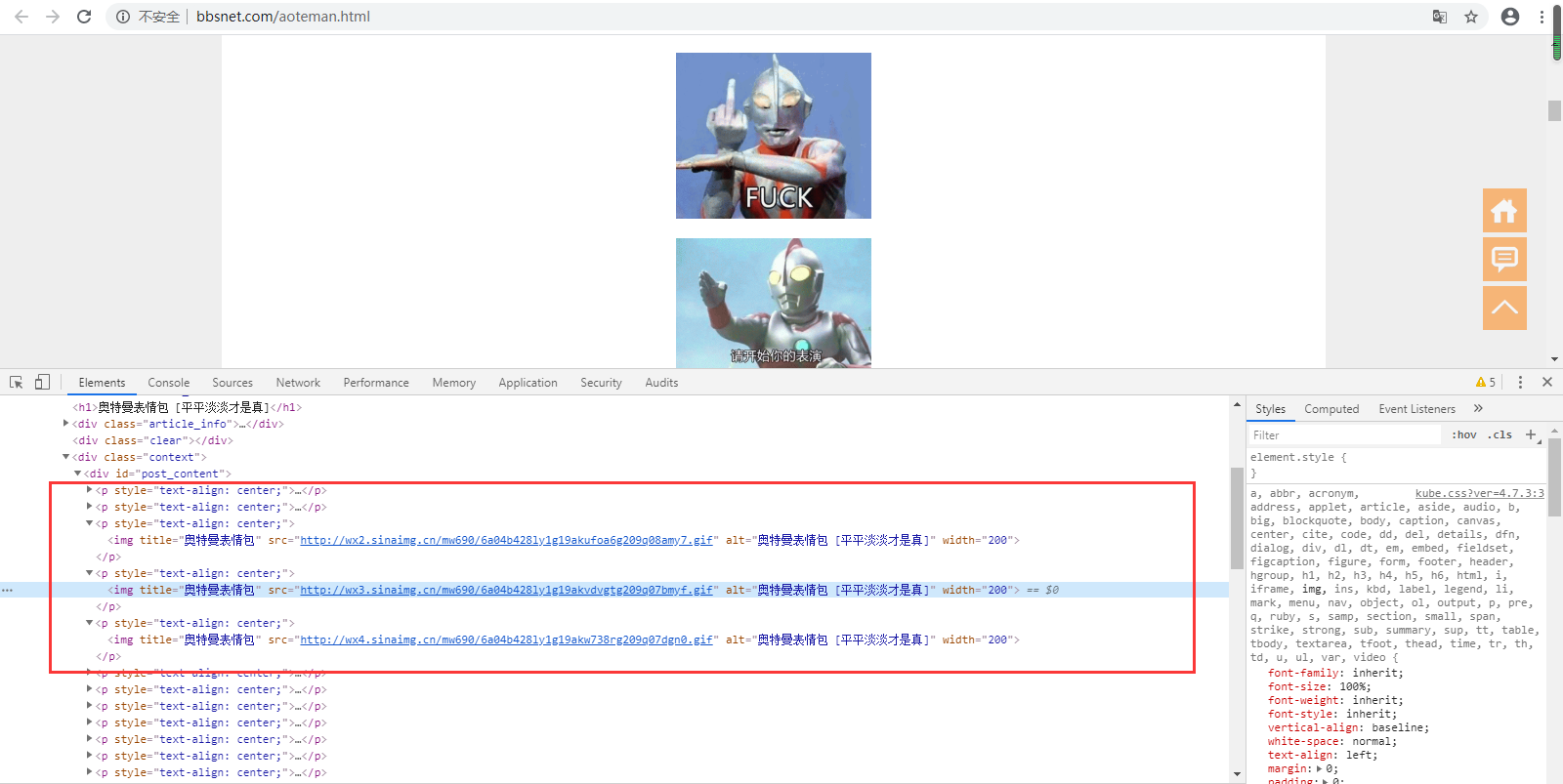The height and width of the screenshot is (784, 1563).
Task: Click the font-size: 100% declaration
Action: click(x=1319, y=686)
